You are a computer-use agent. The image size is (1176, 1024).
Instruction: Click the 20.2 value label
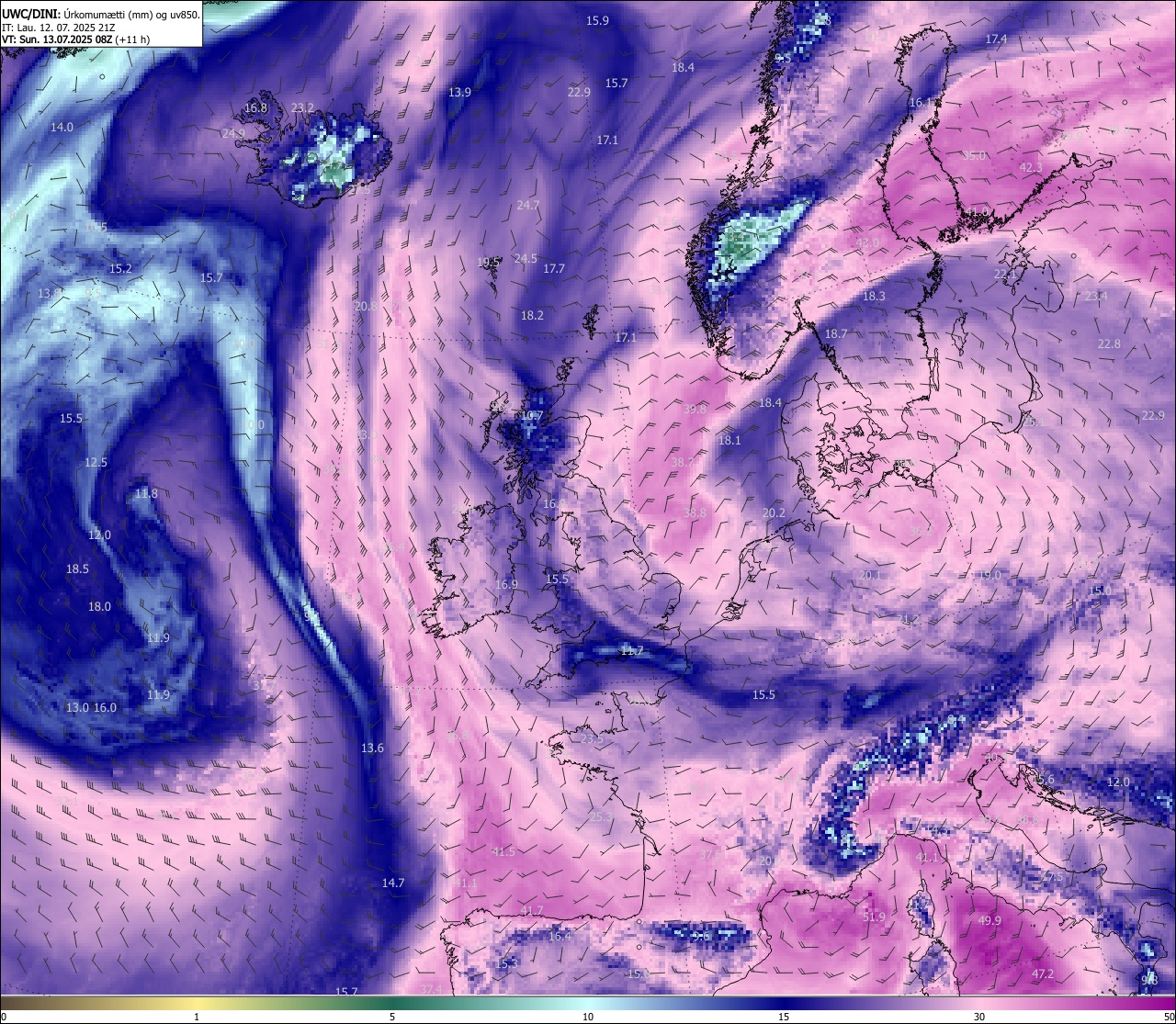774,513
